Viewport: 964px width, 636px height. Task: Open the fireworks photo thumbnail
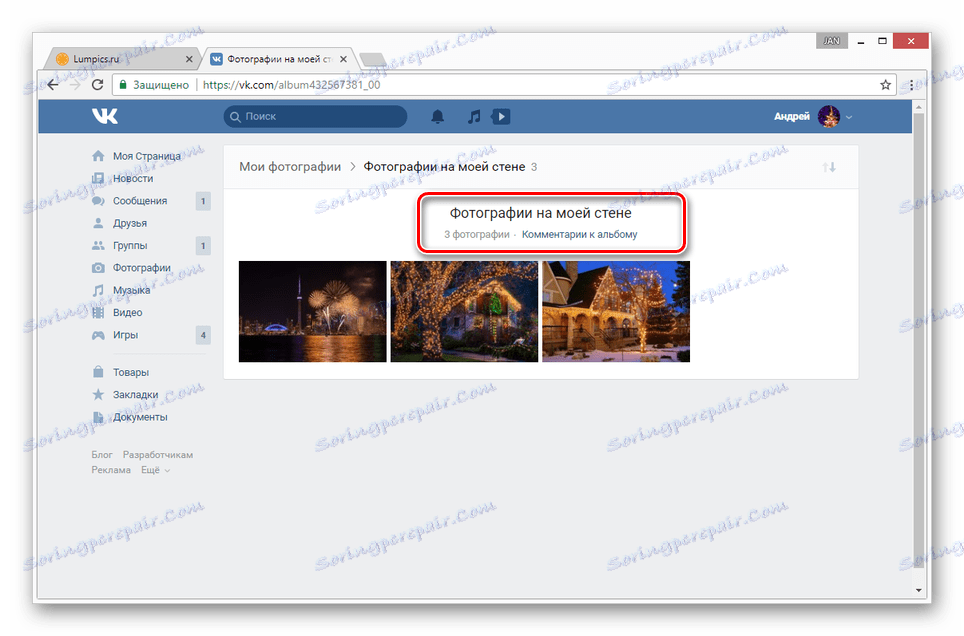(x=312, y=311)
